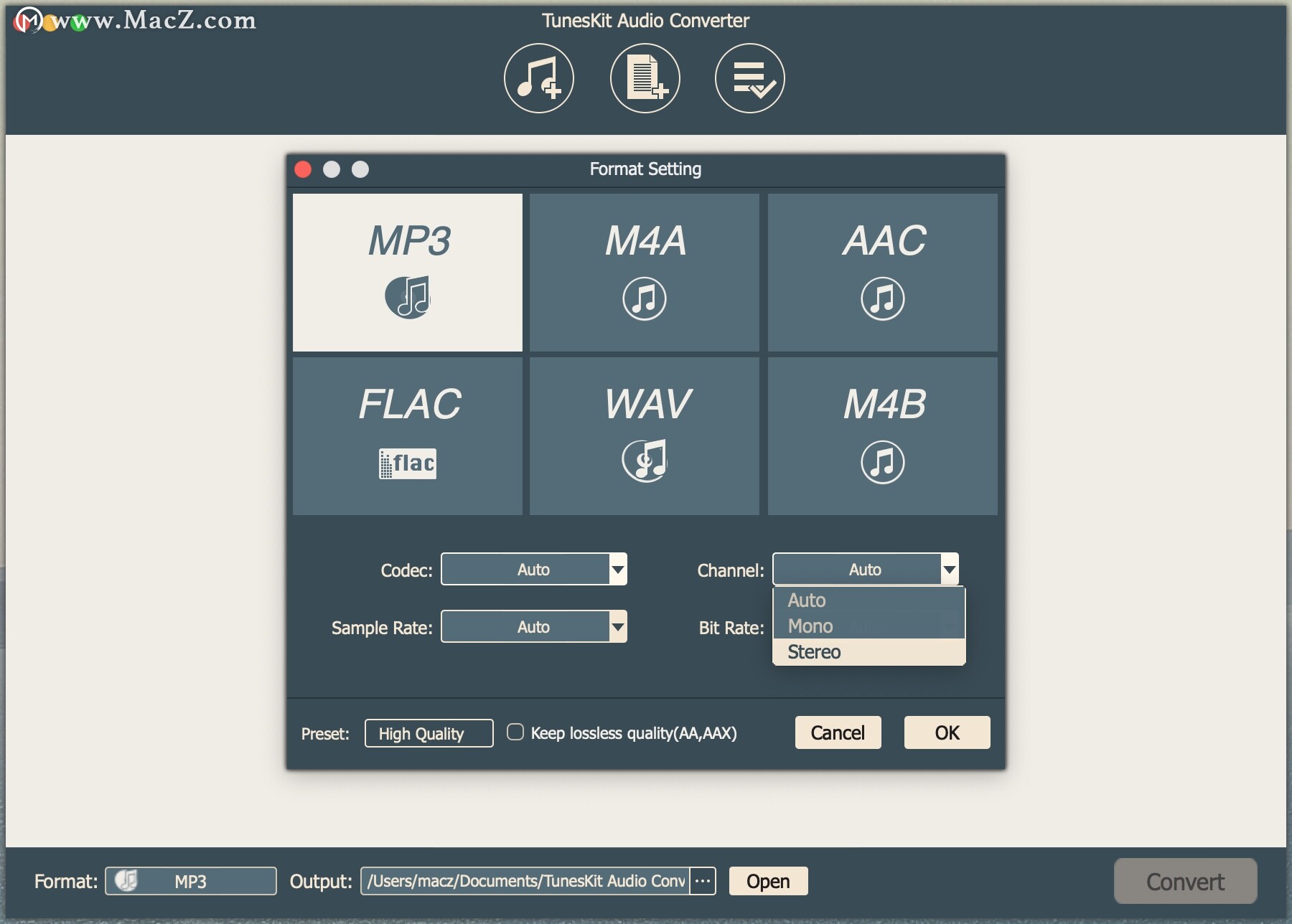Open the Sample Rate dropdown
1292x924 pixels.
tap(534, 627)
